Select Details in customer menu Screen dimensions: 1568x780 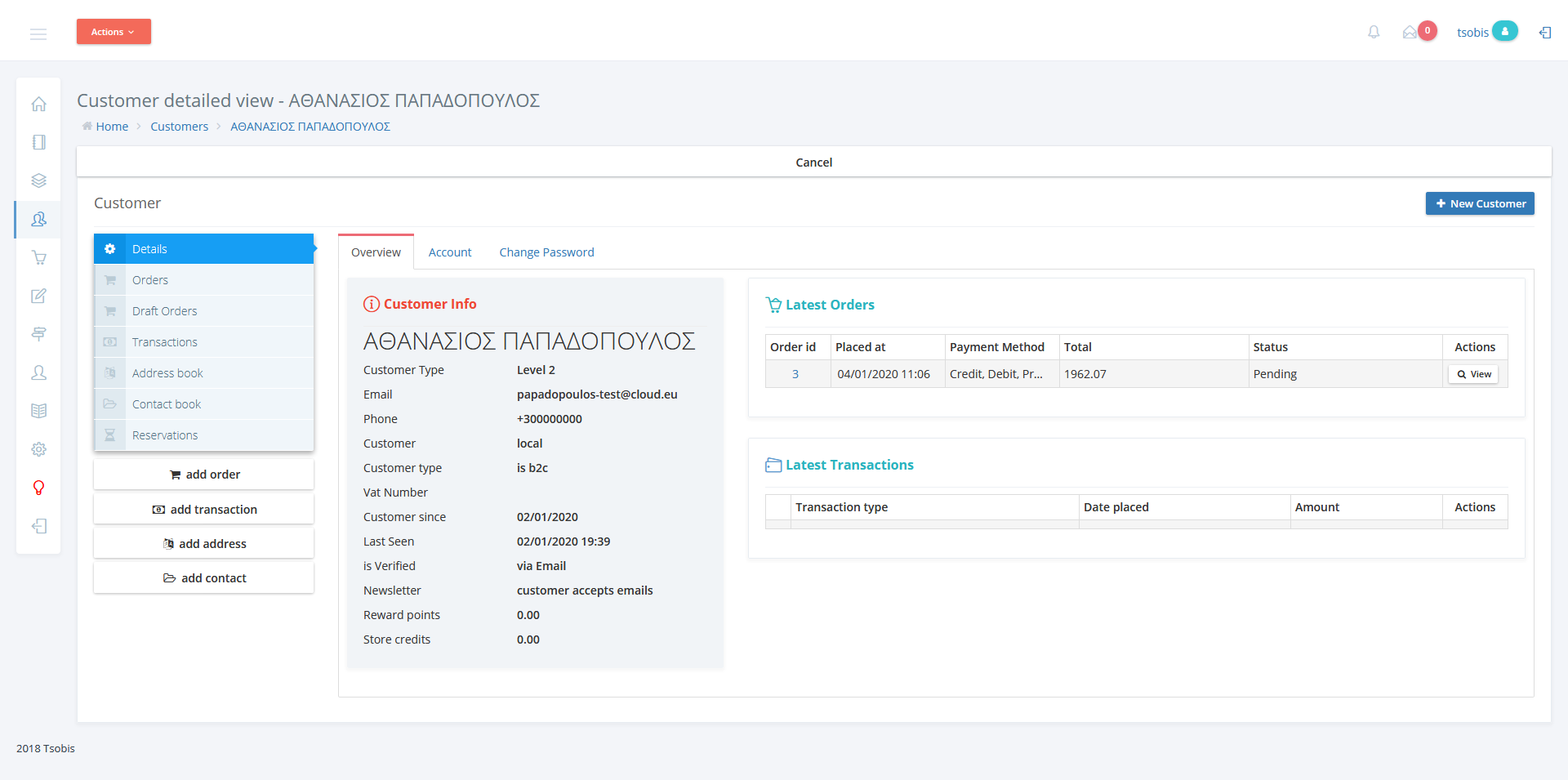pyautogui.click(x=204, y=249)
